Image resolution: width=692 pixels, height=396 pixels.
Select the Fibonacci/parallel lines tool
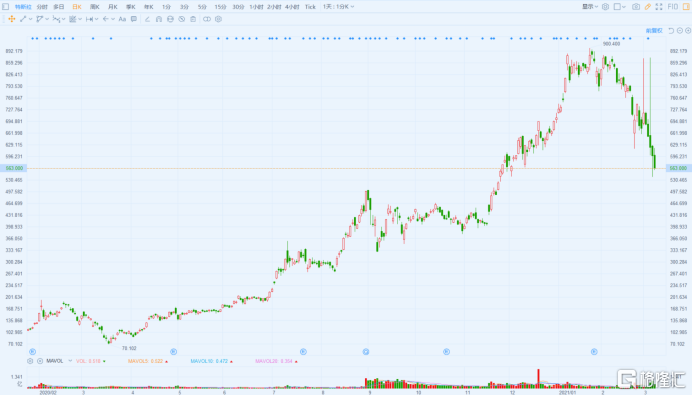72,19
